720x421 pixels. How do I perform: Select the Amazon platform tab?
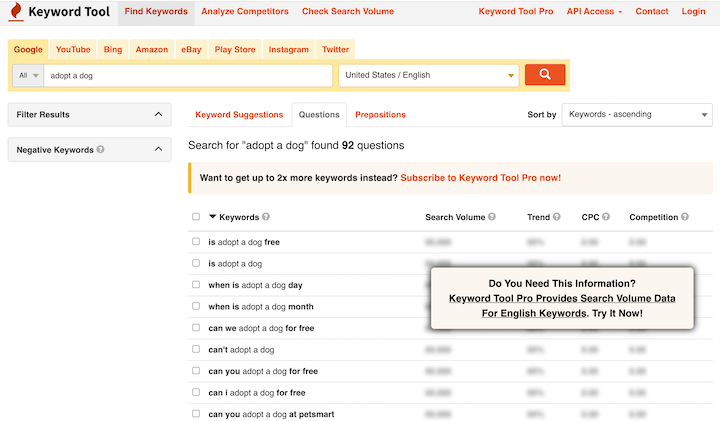(x=152, y=50)
